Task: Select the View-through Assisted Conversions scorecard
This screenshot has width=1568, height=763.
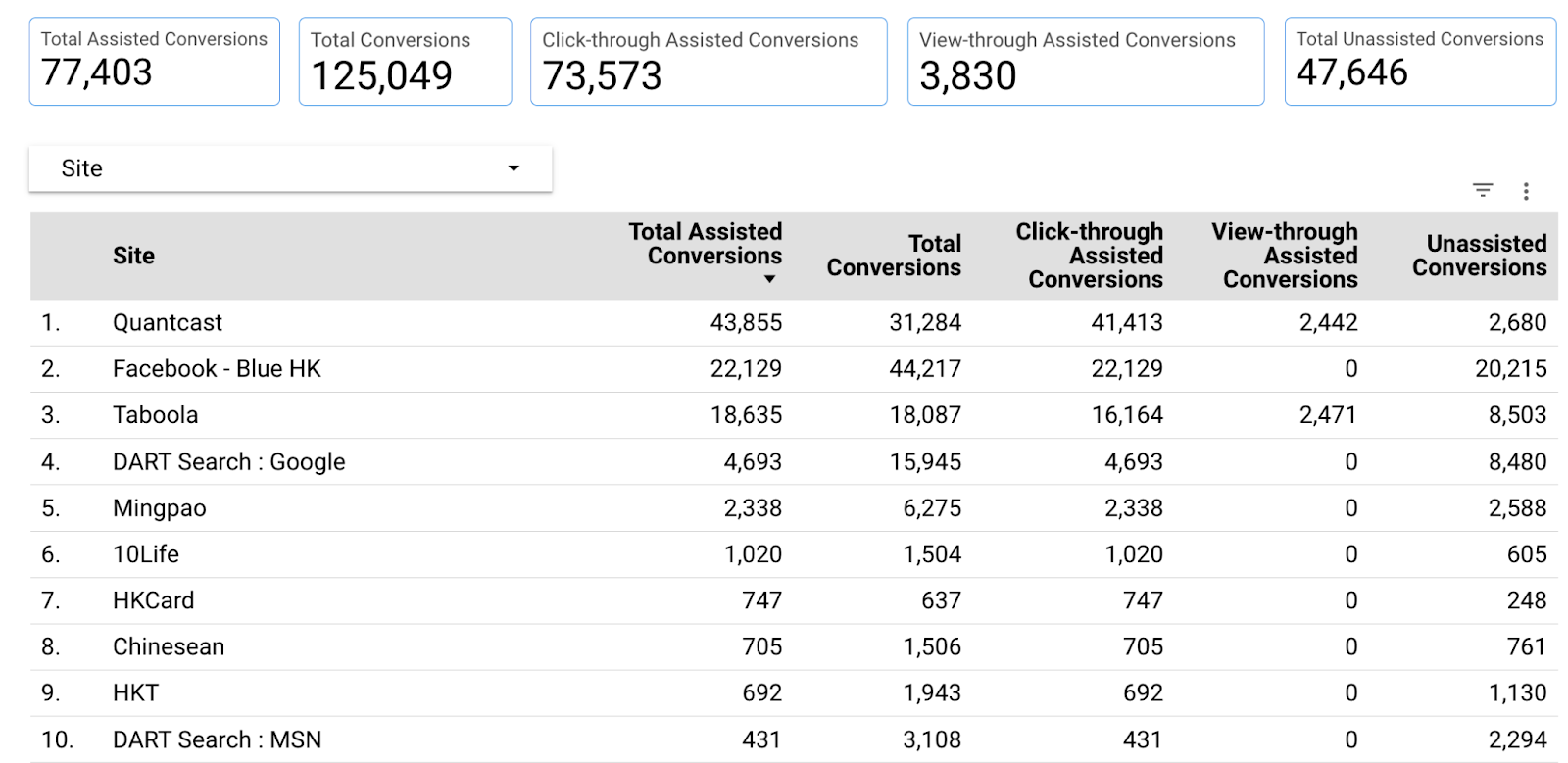Action: point(1085,61)
